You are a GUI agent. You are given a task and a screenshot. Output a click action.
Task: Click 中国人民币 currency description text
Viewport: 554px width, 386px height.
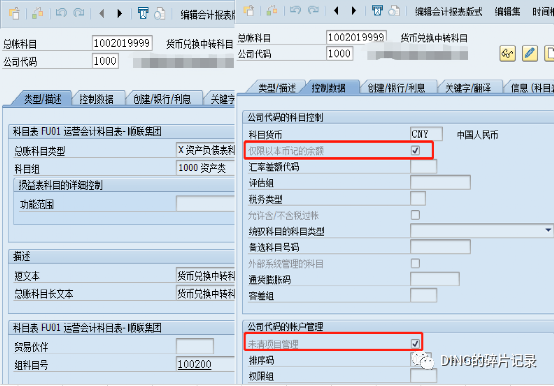(x=477, y=135)
